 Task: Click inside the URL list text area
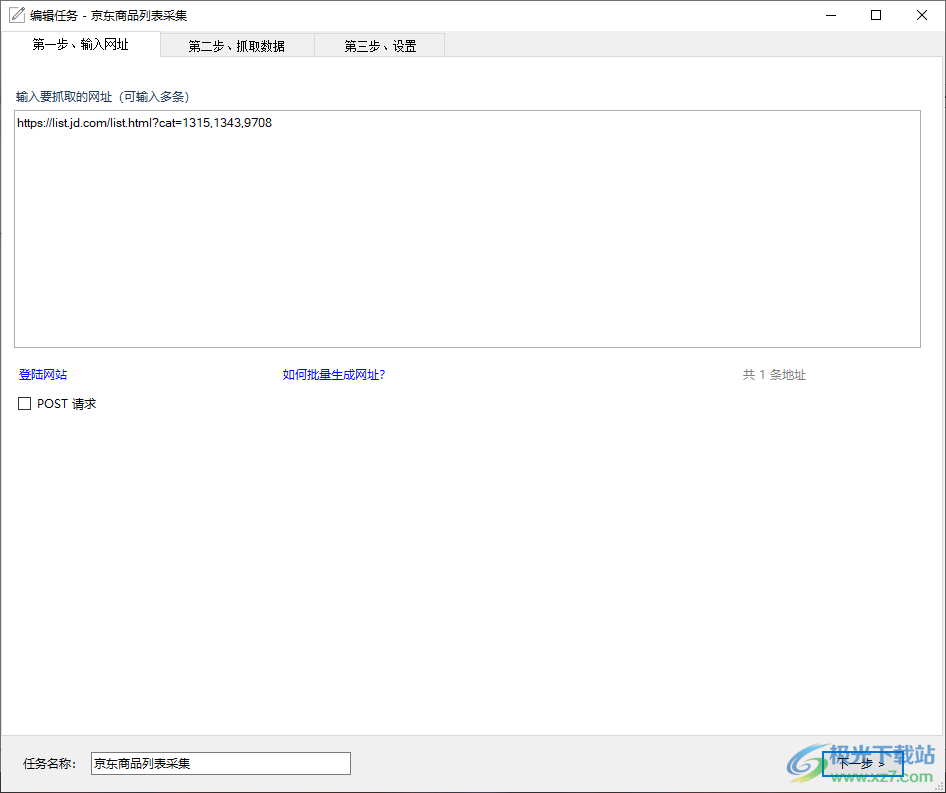pyautogui.click(x=468, y=229)
